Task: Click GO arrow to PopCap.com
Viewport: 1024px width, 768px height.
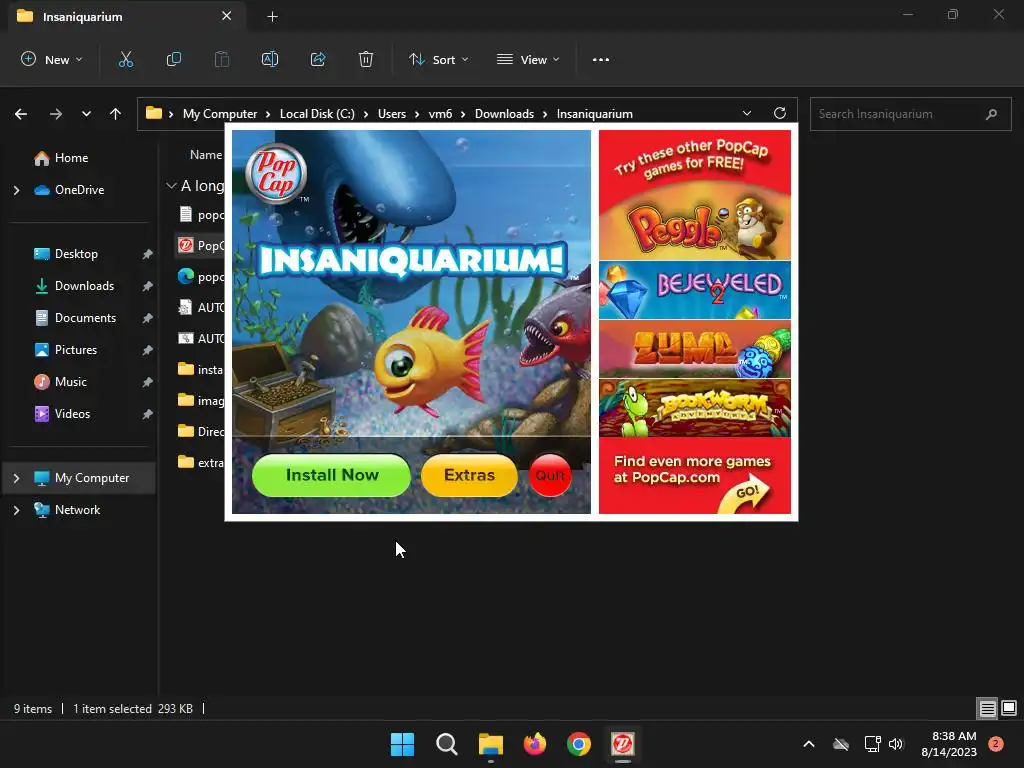Action: (746, 496)
